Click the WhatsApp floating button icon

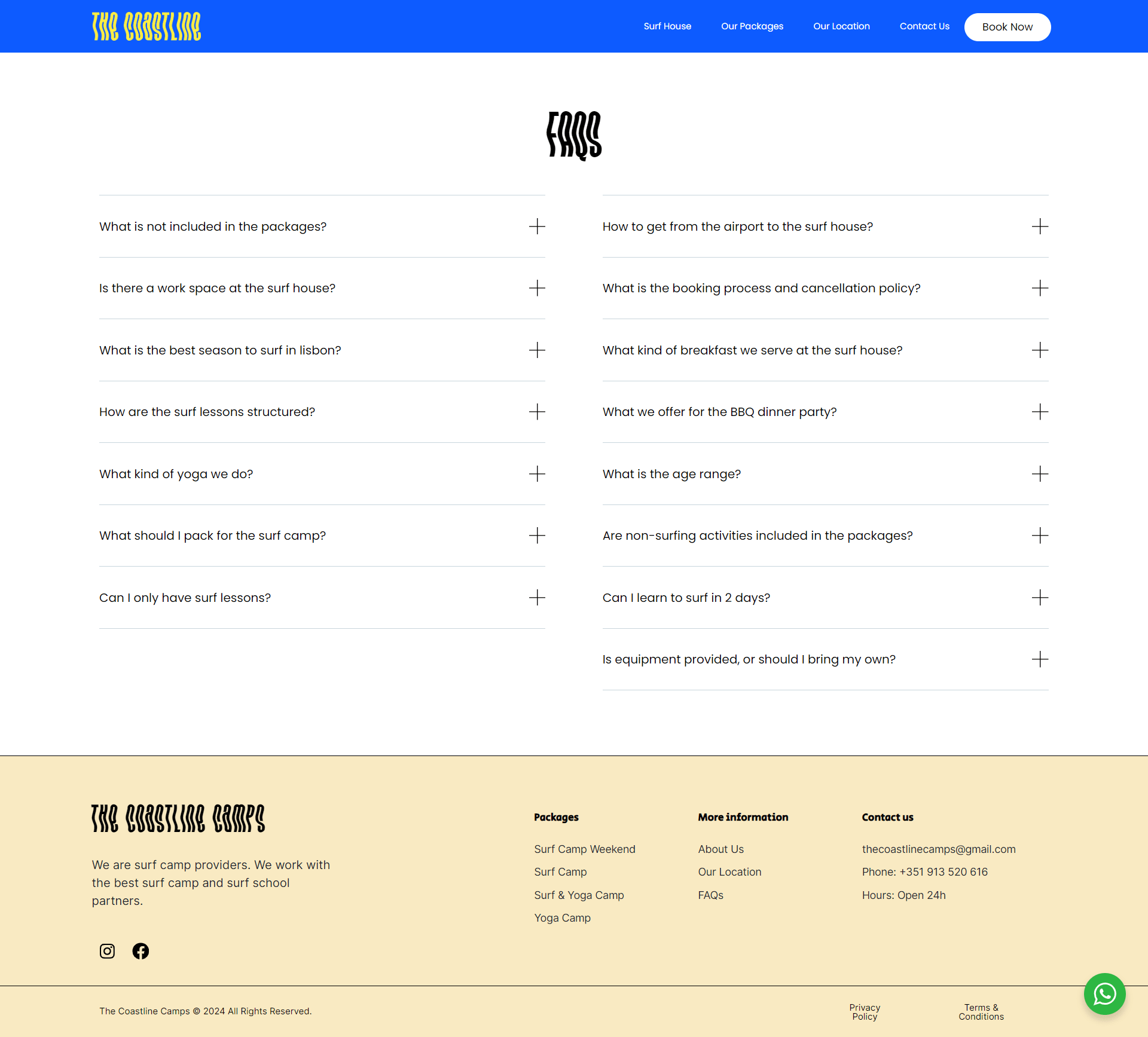tap(1104, 993)
